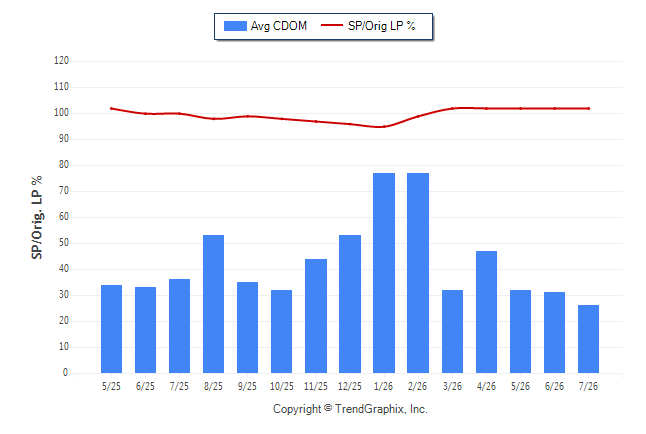Click the 2/26 bar in the chart

418,273
